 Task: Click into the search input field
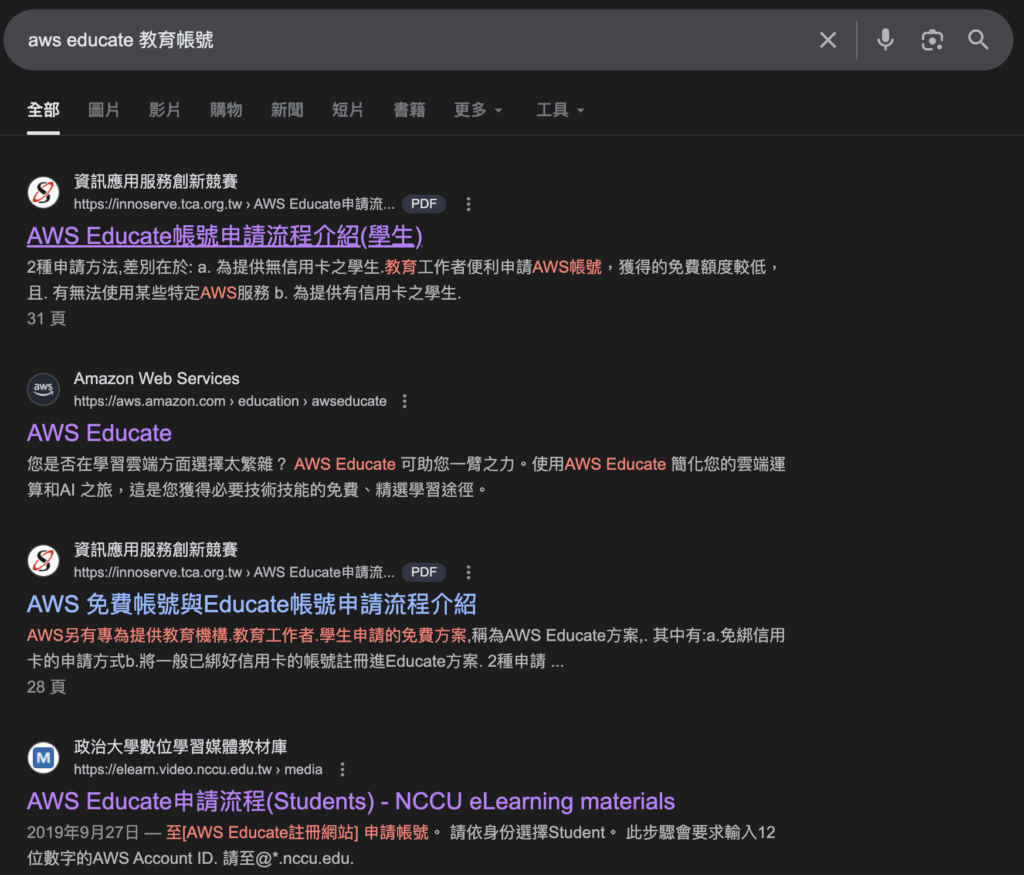click(x=400, y=40)
